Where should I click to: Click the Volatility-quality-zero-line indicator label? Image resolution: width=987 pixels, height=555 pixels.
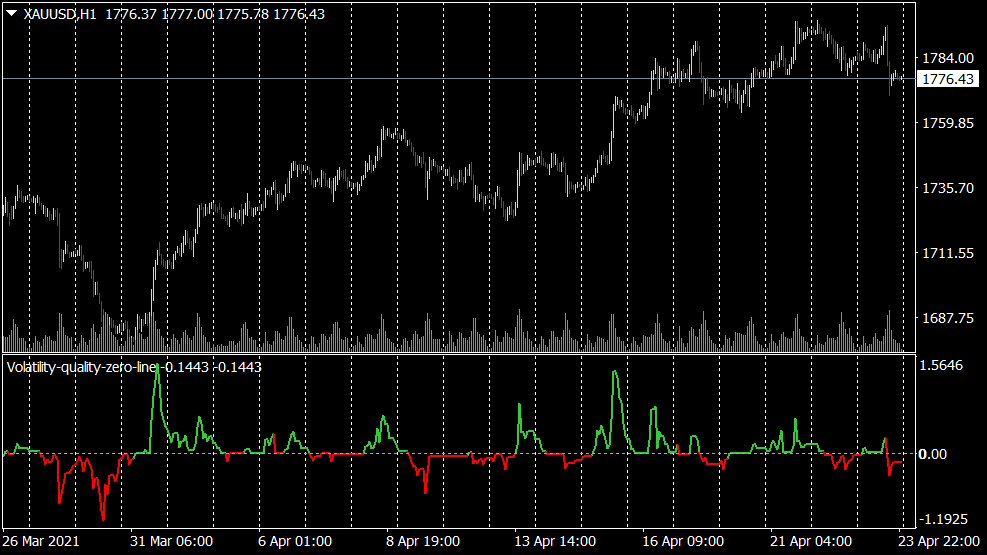tap(82, 367)
